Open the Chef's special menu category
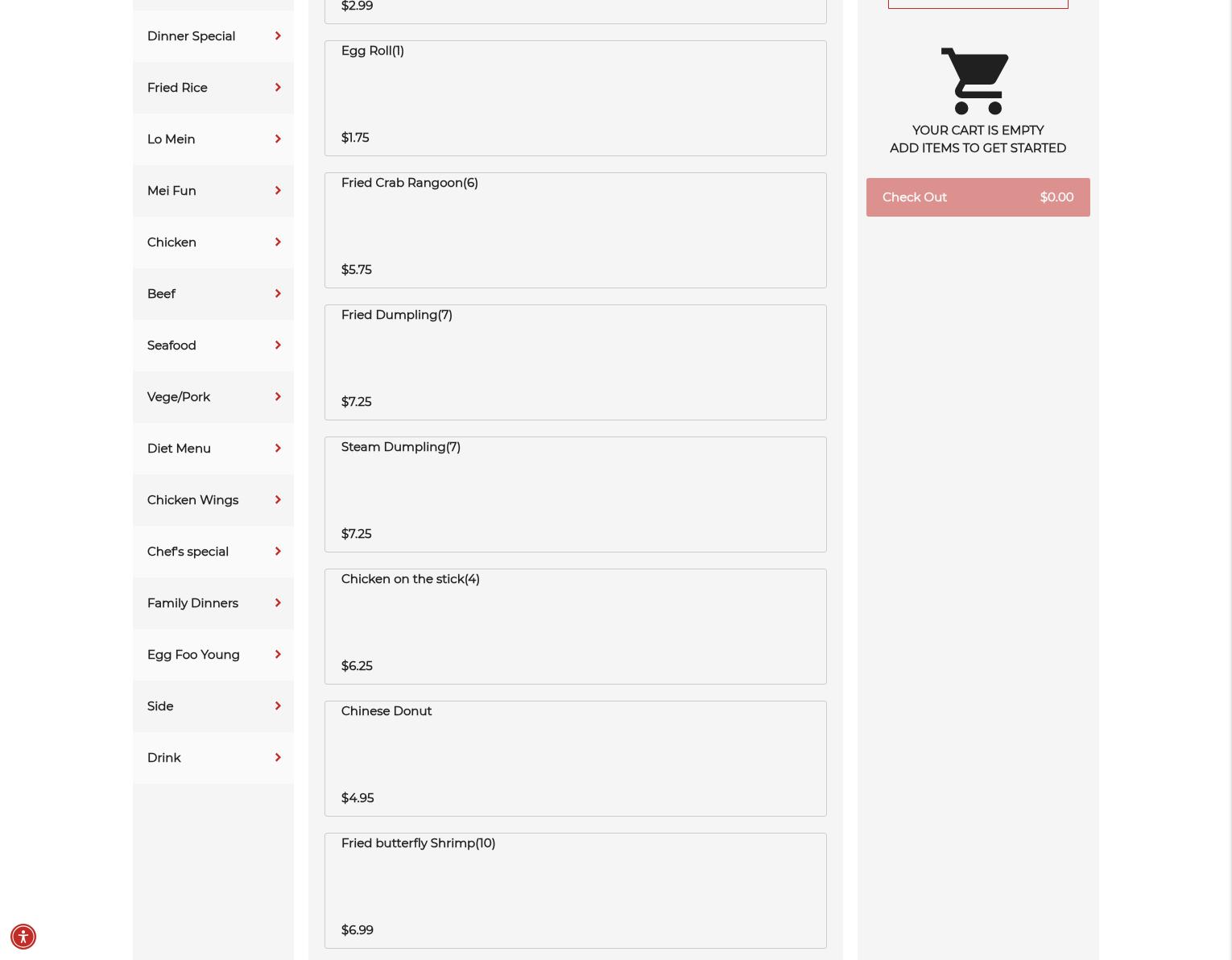The width and height of the screenshot is (1232, 960). click(x=213, y=552)
